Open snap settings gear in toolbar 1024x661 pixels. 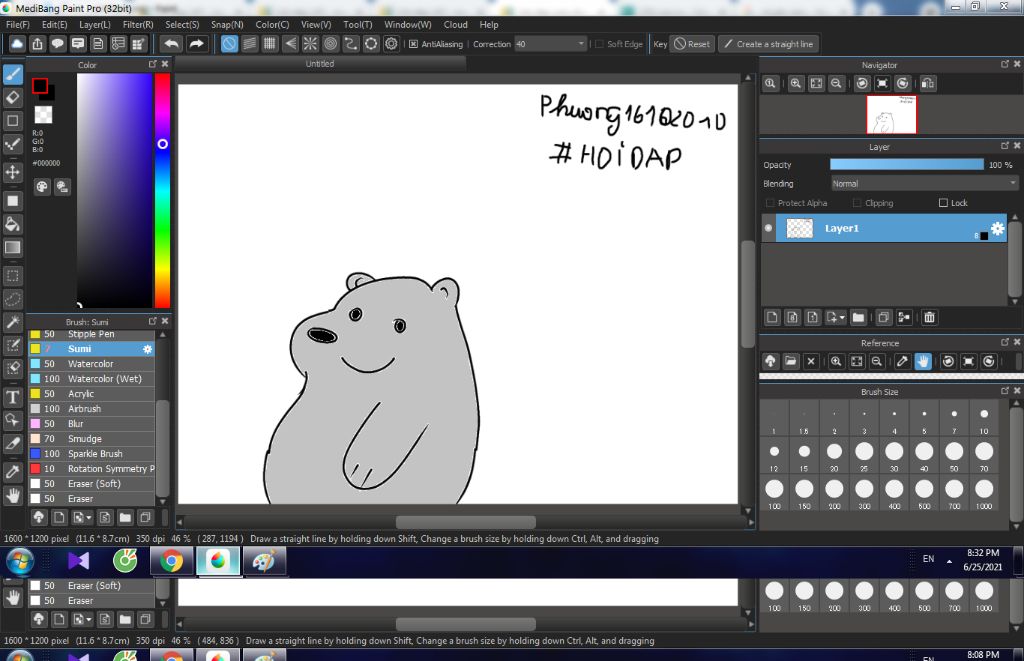click(391, 44)
